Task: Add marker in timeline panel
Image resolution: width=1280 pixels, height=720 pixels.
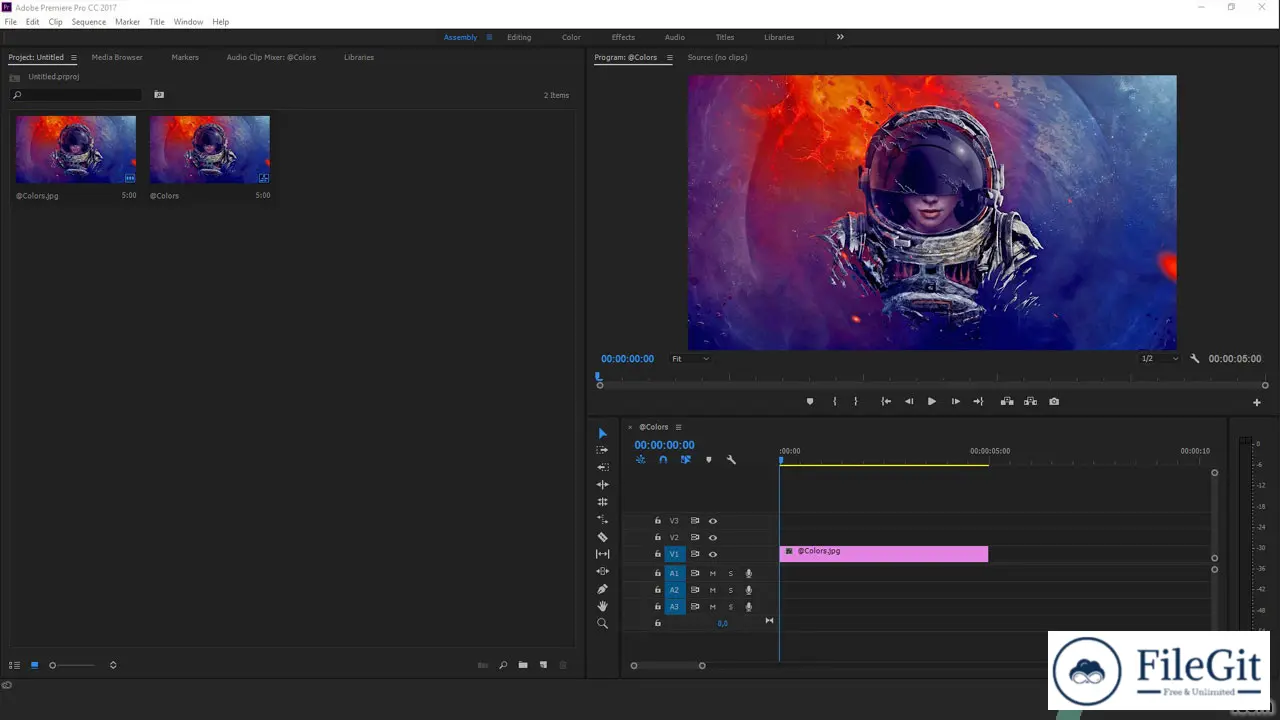Action: click(x=709, y=460)
